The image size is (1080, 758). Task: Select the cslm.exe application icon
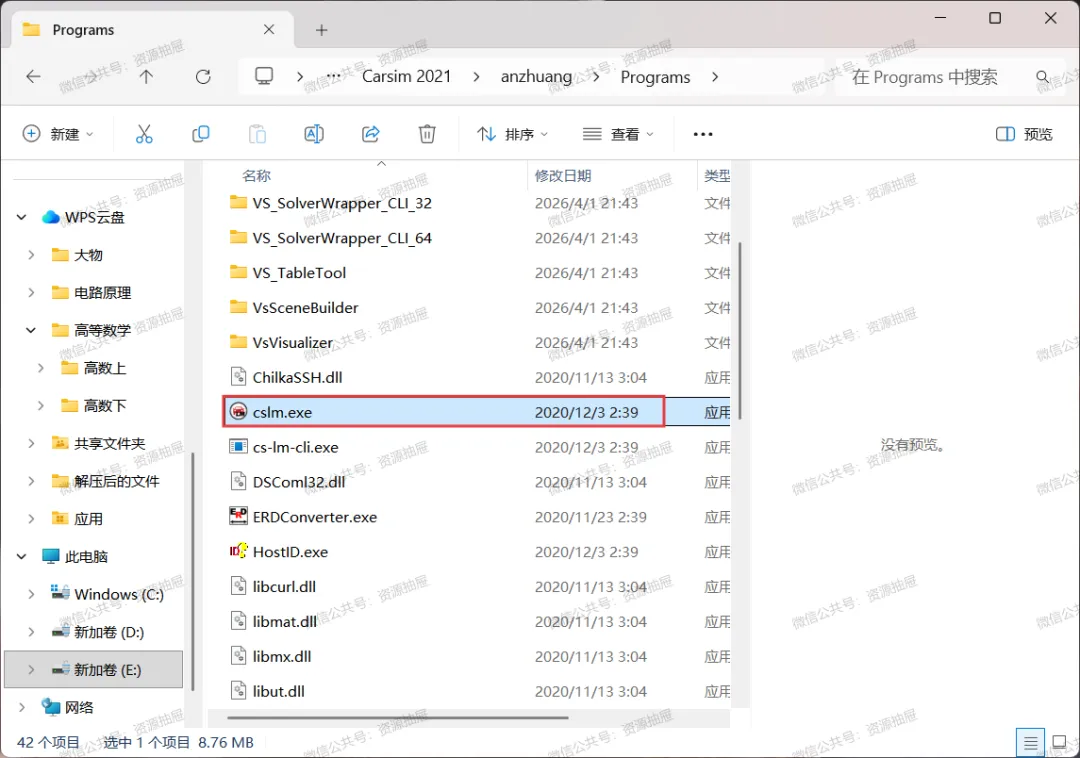tap(238, 412)
